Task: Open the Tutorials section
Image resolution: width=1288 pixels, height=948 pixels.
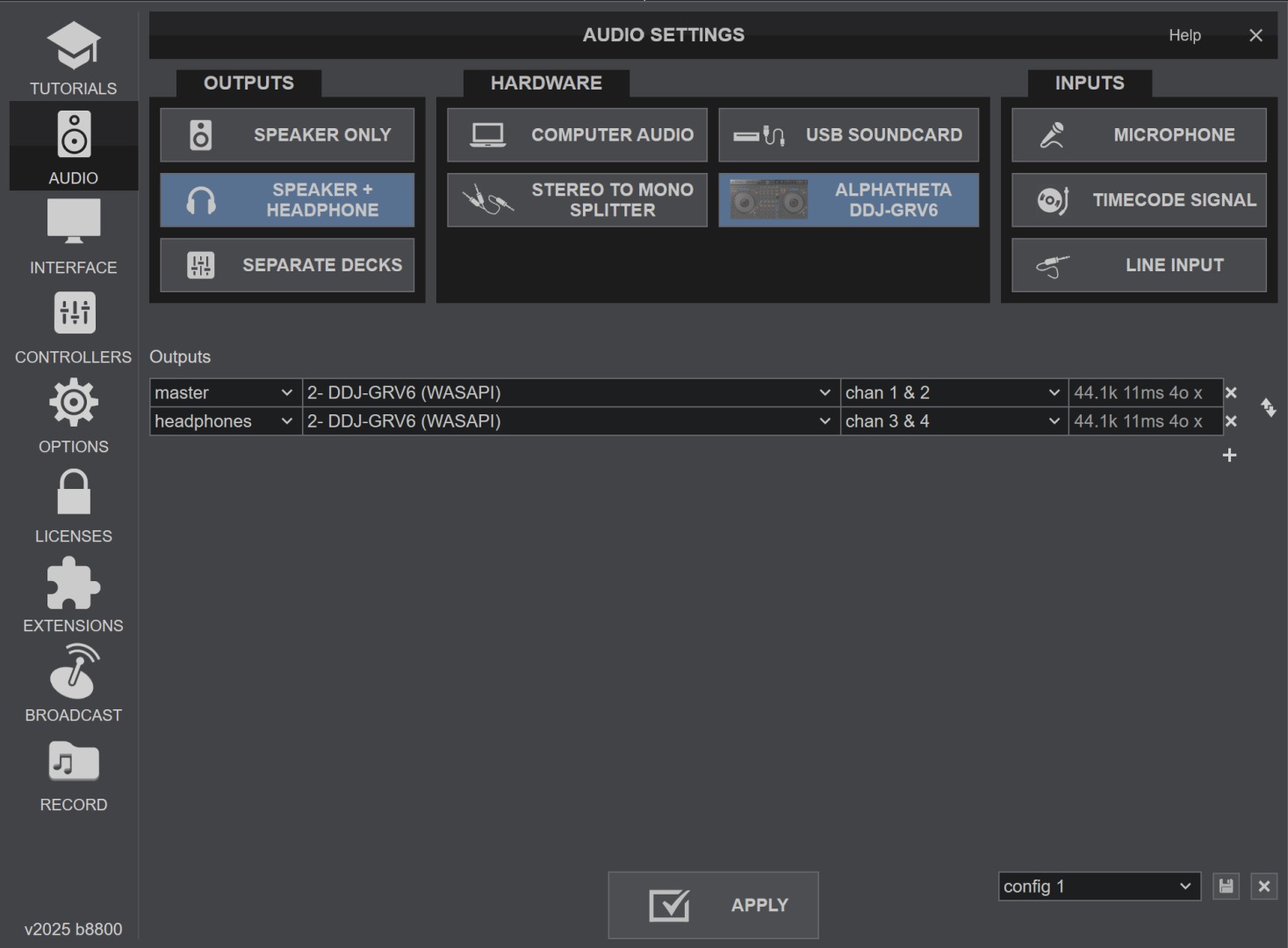Action: [x=74, y=58]
